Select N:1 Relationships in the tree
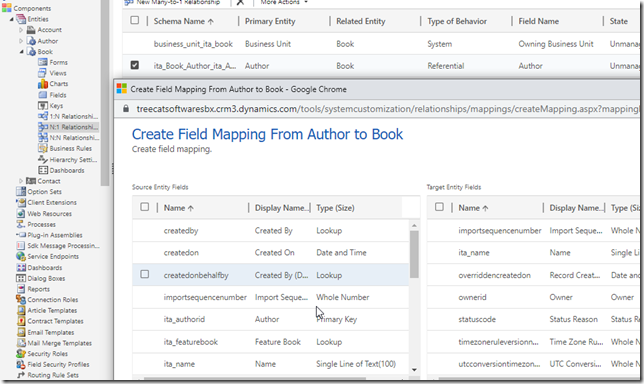The height and width of the screenshot is (384, 644). [68, 127]
